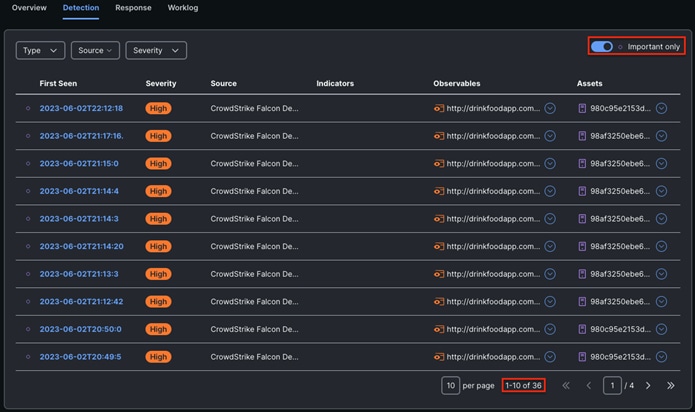The height and width of the screenshot is (412, 695).
Task: Expand observables for the 21:15:0 row
Action: pos(550,163)
